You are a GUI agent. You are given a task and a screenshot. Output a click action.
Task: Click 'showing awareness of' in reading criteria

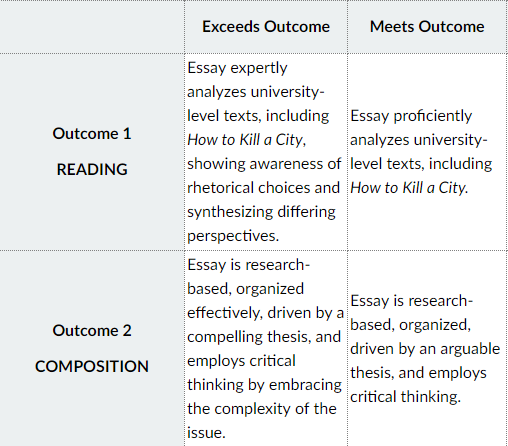click(264, 164)
